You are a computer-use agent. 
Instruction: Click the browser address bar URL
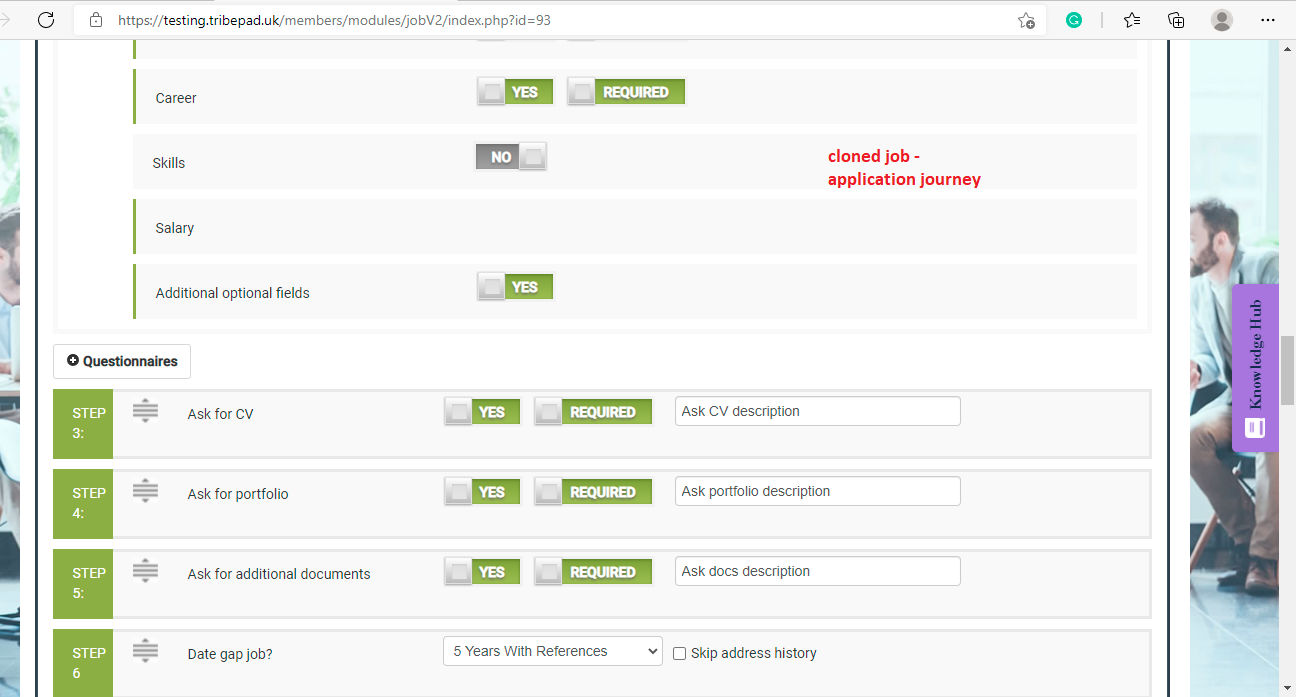pyautogui.click(x=334, y=20)
